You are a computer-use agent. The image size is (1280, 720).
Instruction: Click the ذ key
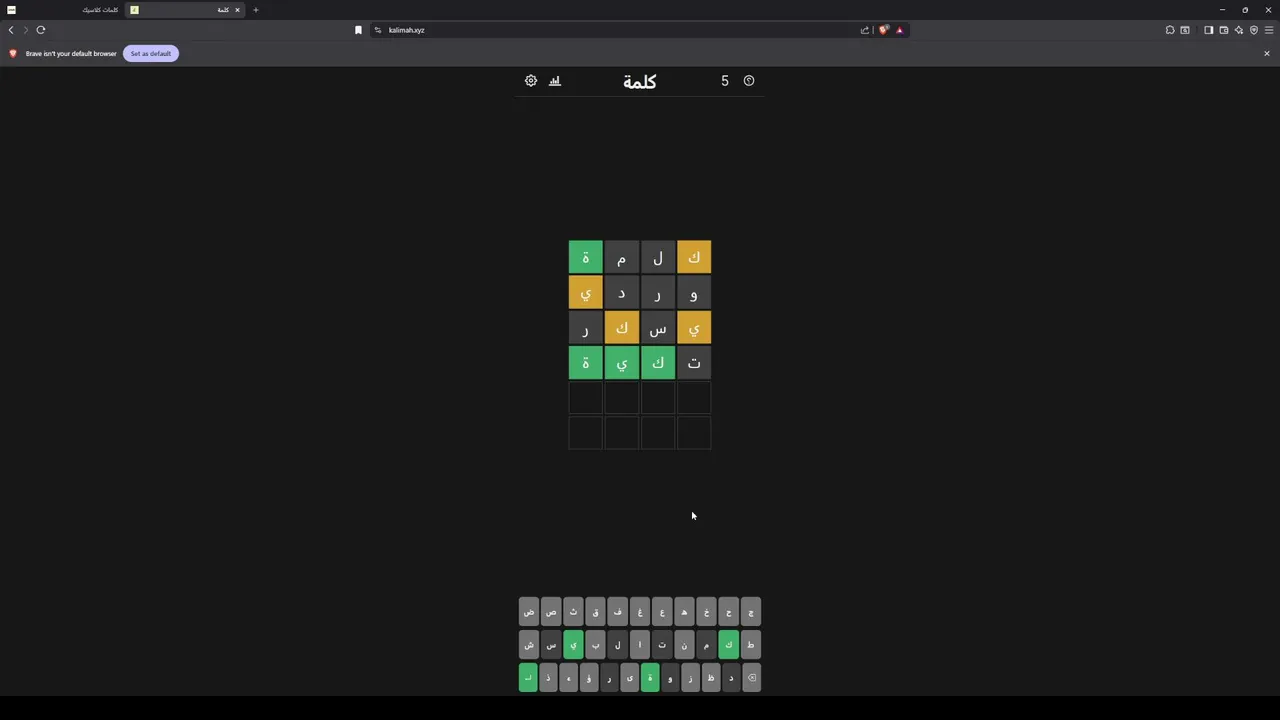pyautogui.click(x=548, y=678)
